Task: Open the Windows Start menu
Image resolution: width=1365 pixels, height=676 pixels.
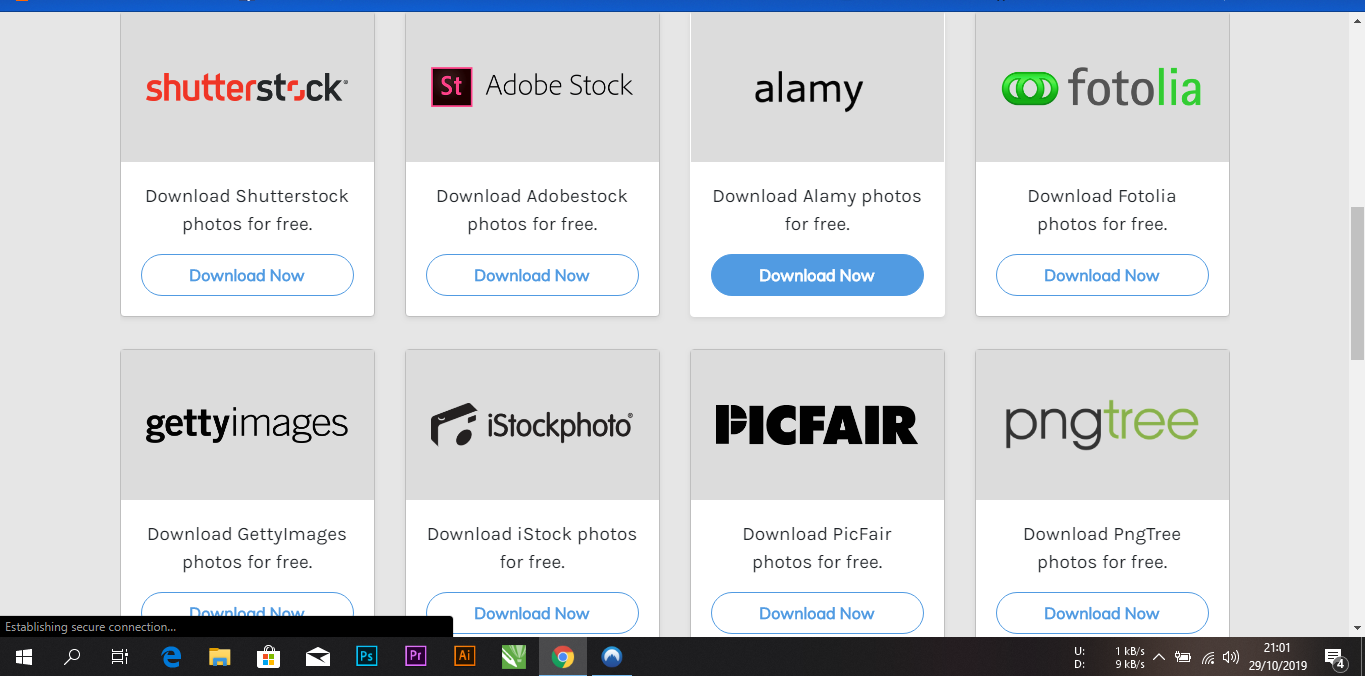Action: [24, 657]
